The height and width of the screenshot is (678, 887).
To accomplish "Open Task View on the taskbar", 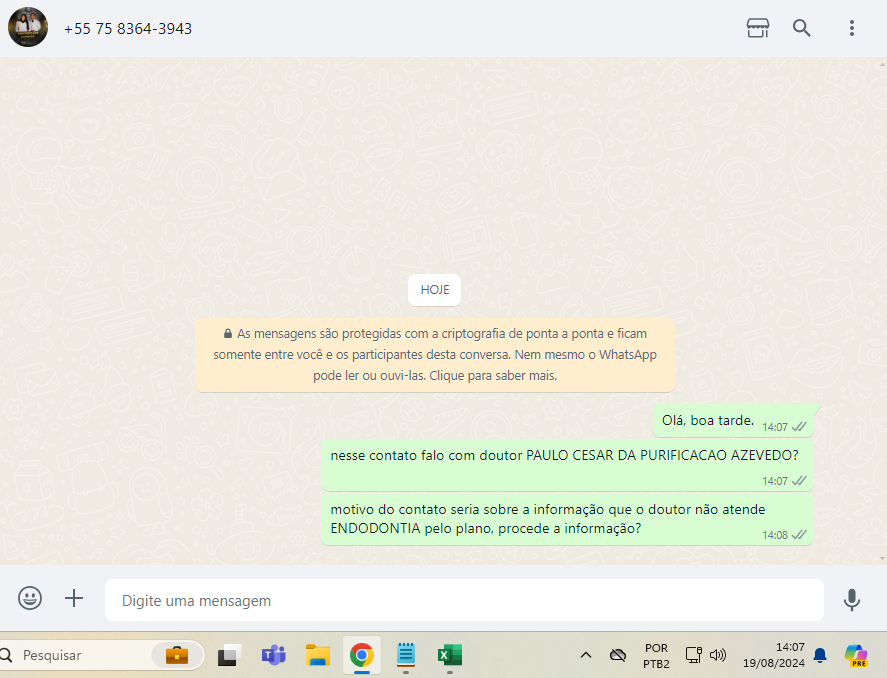I will [229, 655].
